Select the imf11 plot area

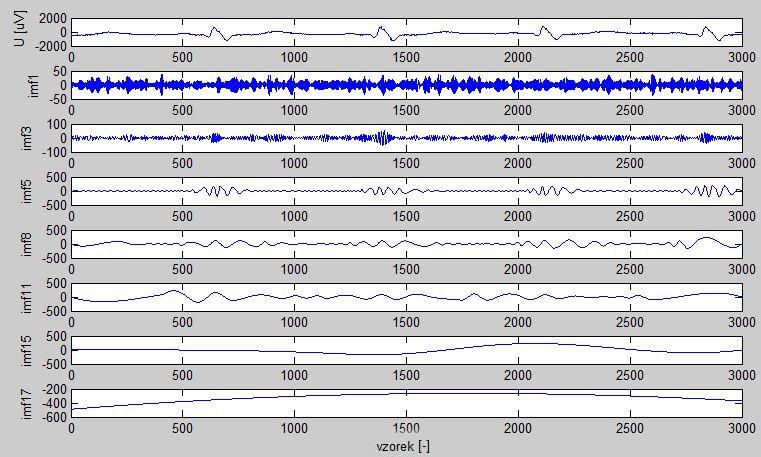click(407, 297)
